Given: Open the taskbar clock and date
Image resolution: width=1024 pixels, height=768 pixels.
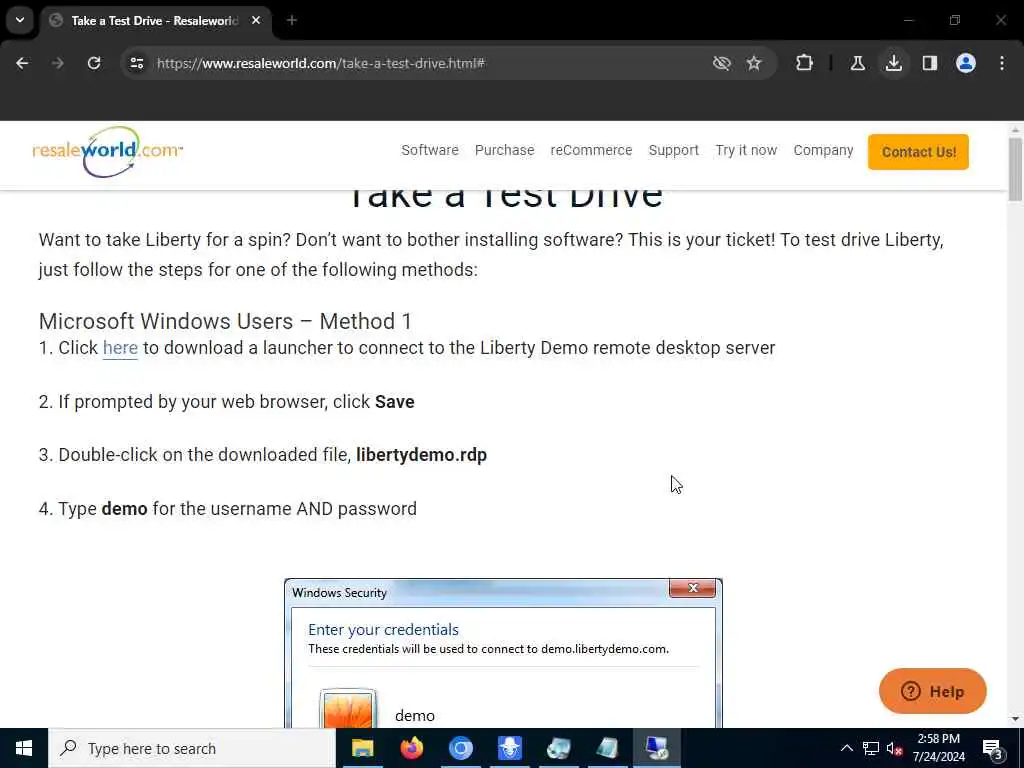Looking at the screenshot, I should click(x=938, y=748).
